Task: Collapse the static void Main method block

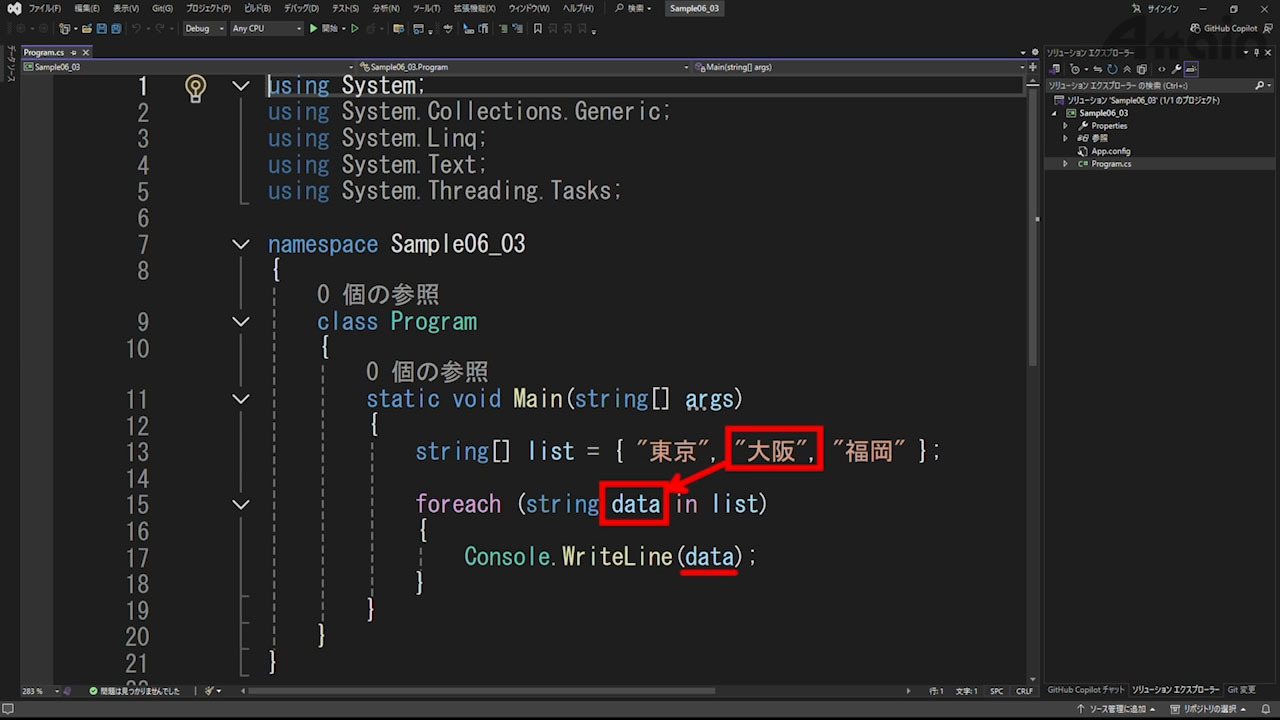Action: coord(240,398)
